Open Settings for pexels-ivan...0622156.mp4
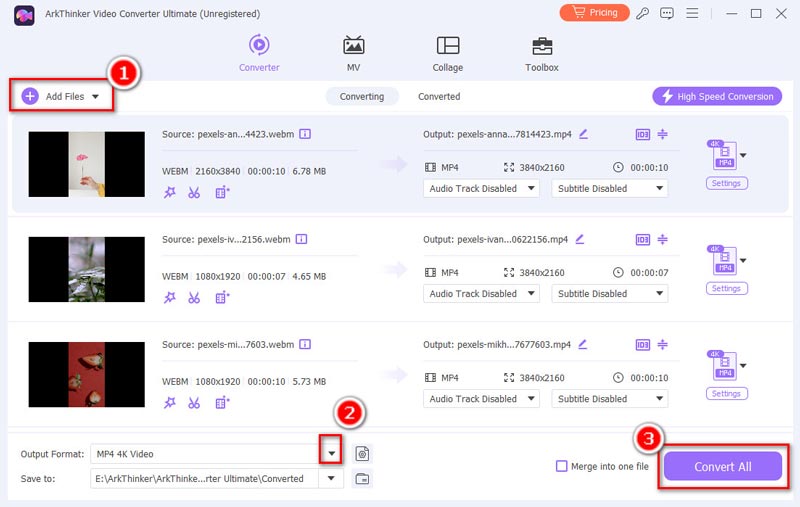The image size is (800, 507). [727, 288]
